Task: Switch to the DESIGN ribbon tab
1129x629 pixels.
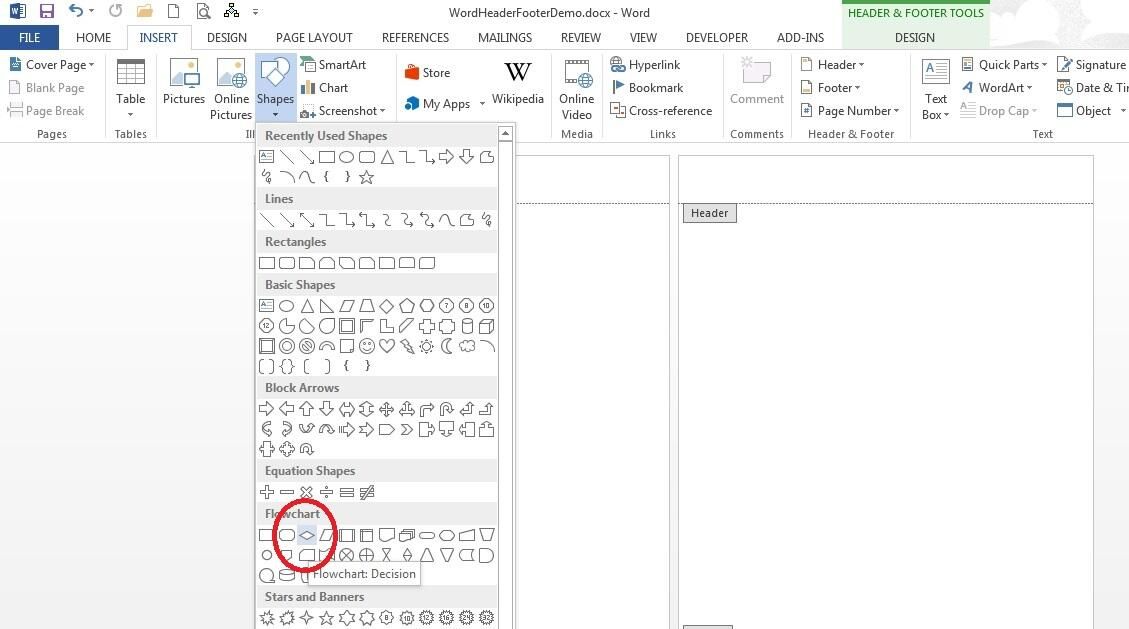Action: (x=226, y=37)
